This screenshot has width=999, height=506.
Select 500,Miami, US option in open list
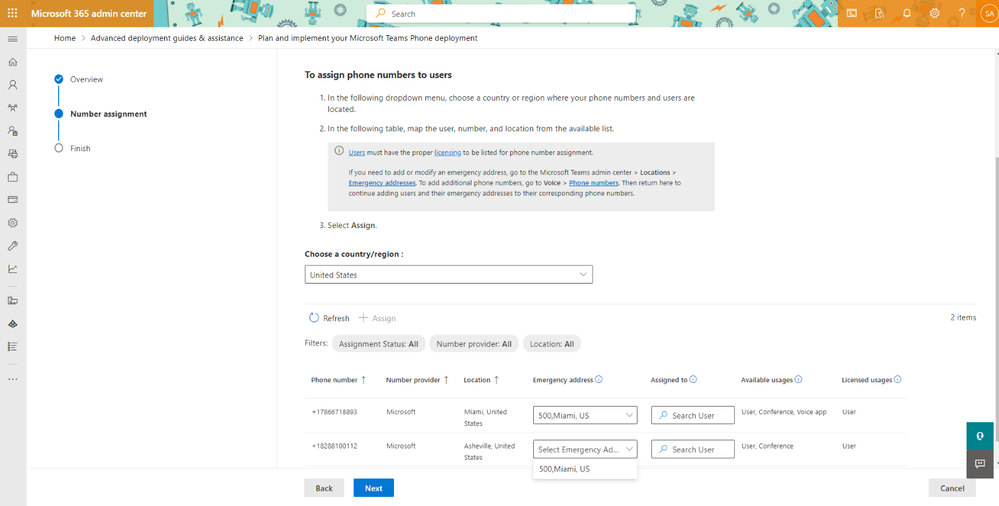coord(585,468)
